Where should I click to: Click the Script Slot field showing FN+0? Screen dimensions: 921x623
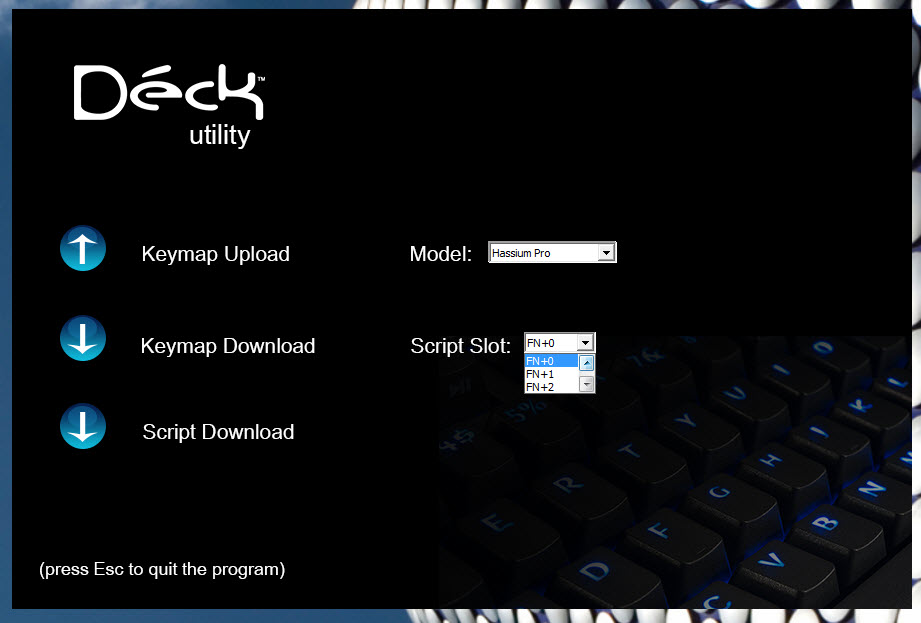[x=560, y=343]
